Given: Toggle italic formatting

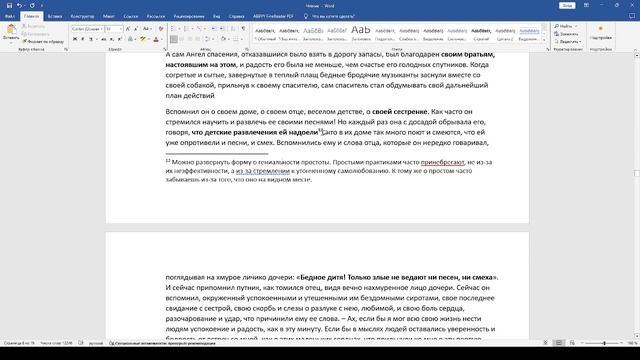Looking at the screenshot, I should (83, 39).
